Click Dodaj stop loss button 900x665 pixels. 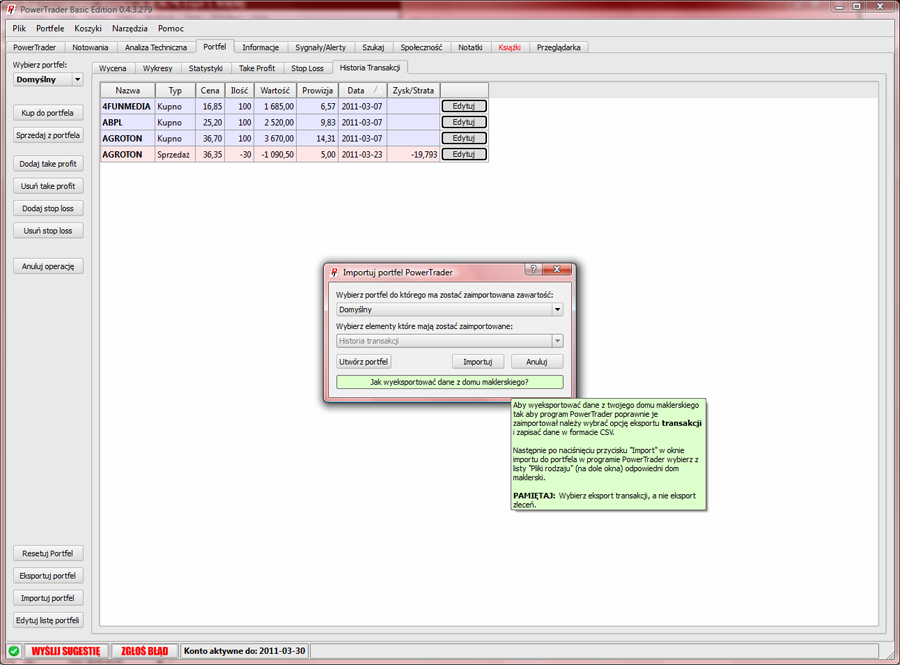click(x=48, y=209)
